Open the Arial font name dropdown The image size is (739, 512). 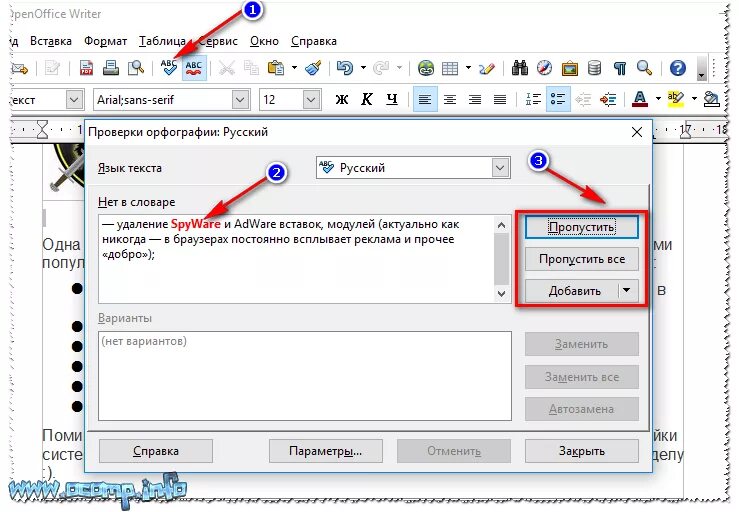point(240,99)
